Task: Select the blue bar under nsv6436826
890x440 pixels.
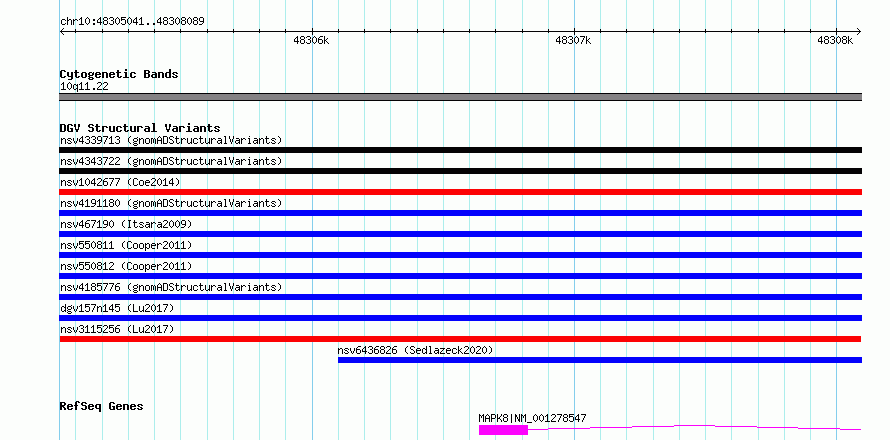Action: pos(600,360)
